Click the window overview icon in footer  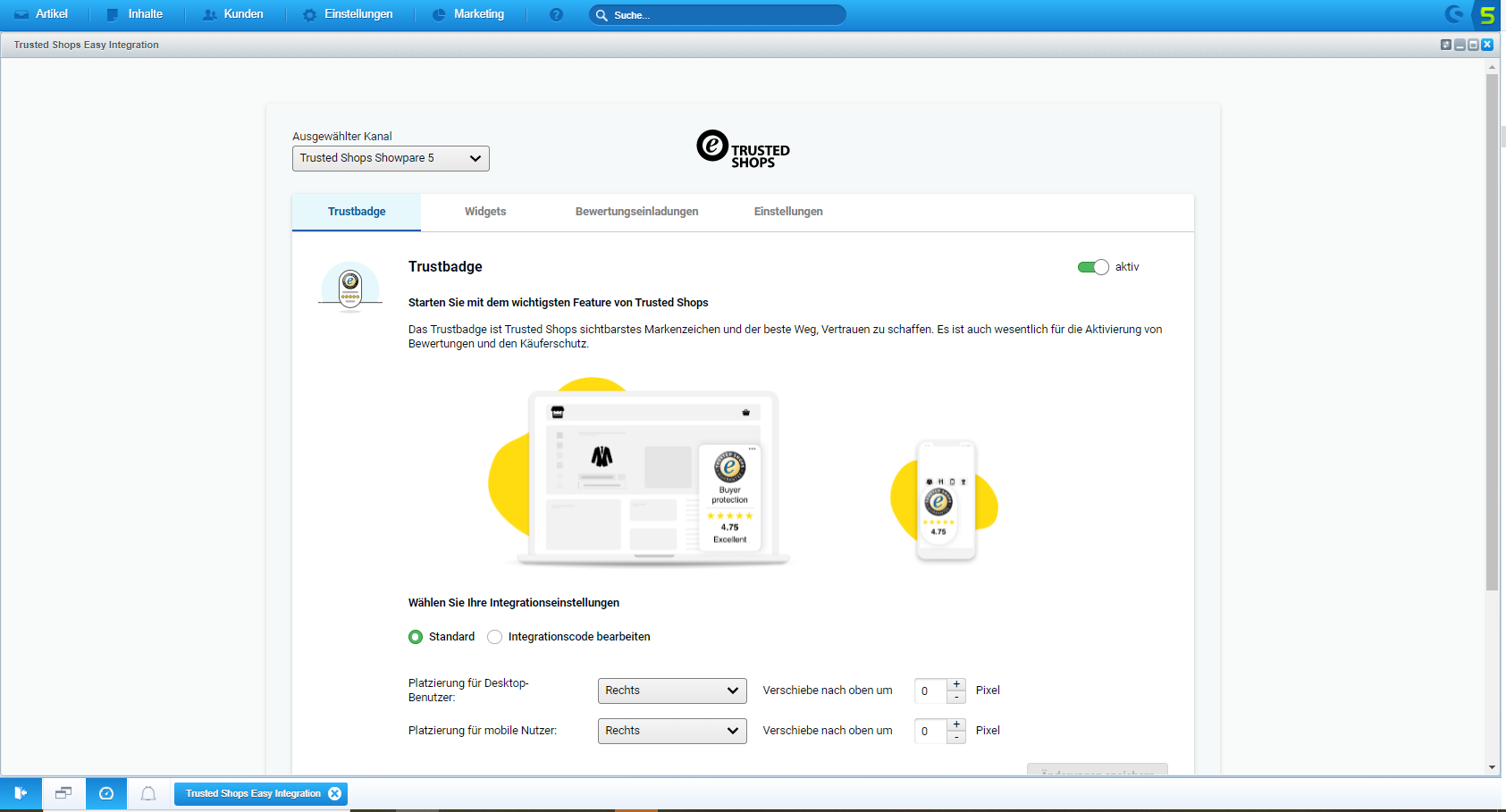click(63, 793)
